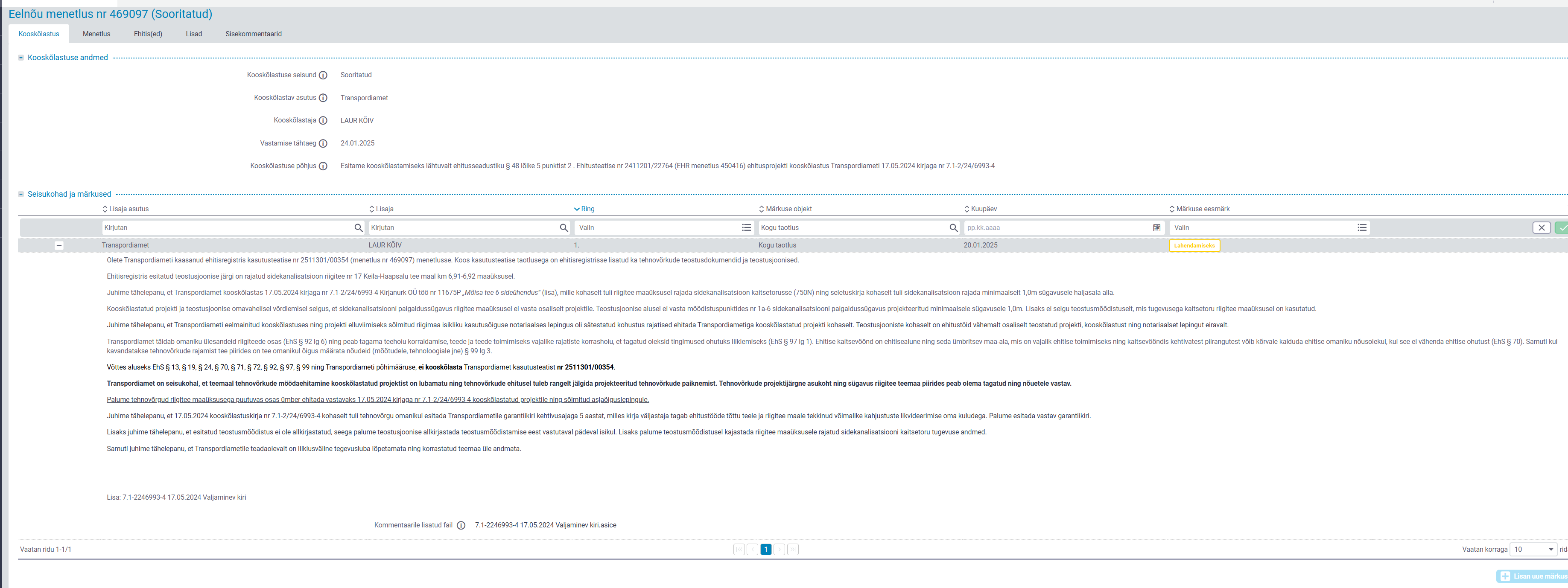This screenshot has width=1568, height=588.
Task: Show info for Kooskõlastuse seisund
Action: [x=323, y=76]
